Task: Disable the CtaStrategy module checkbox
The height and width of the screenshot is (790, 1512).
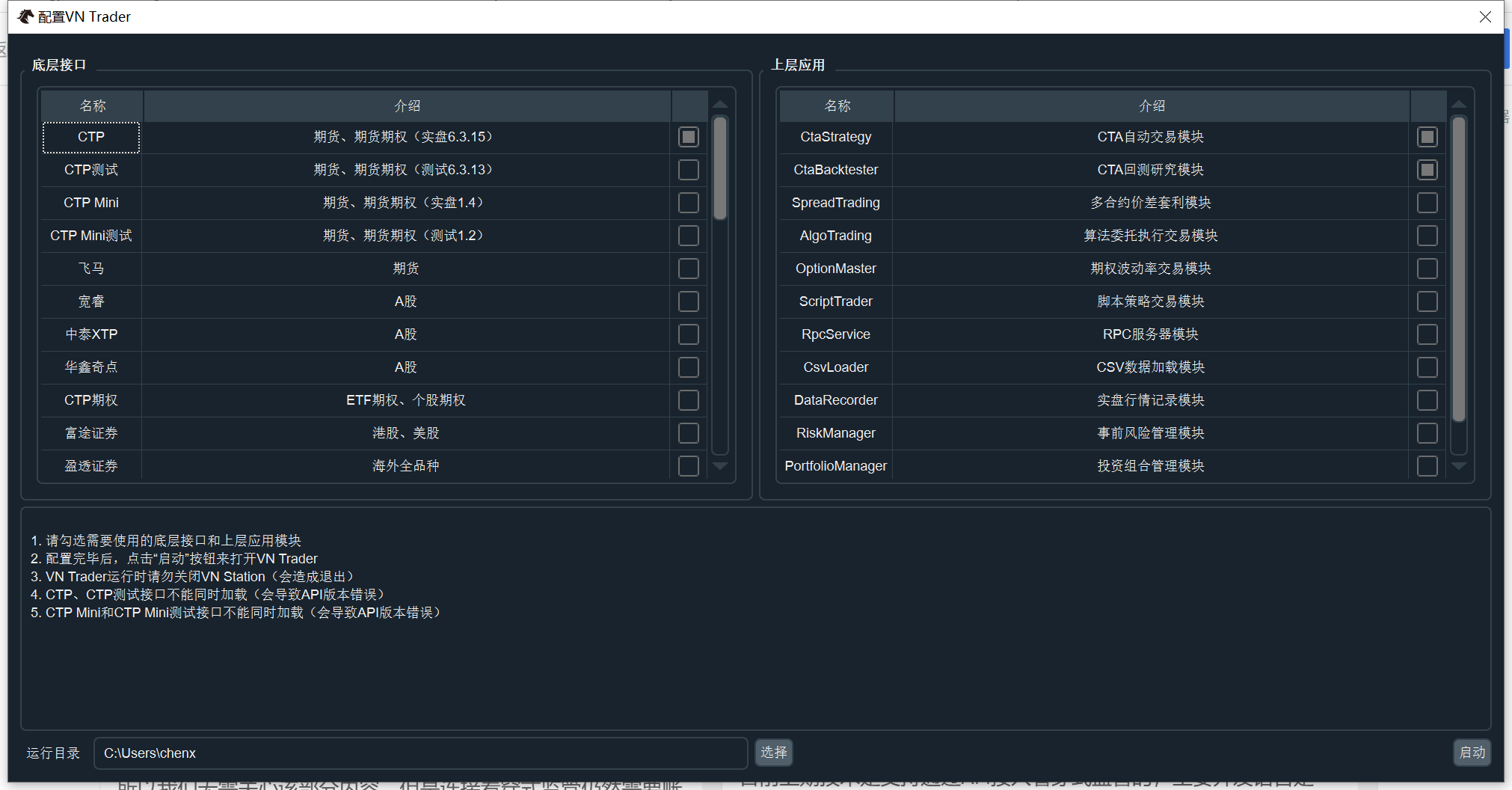Action: (1427, 137)
